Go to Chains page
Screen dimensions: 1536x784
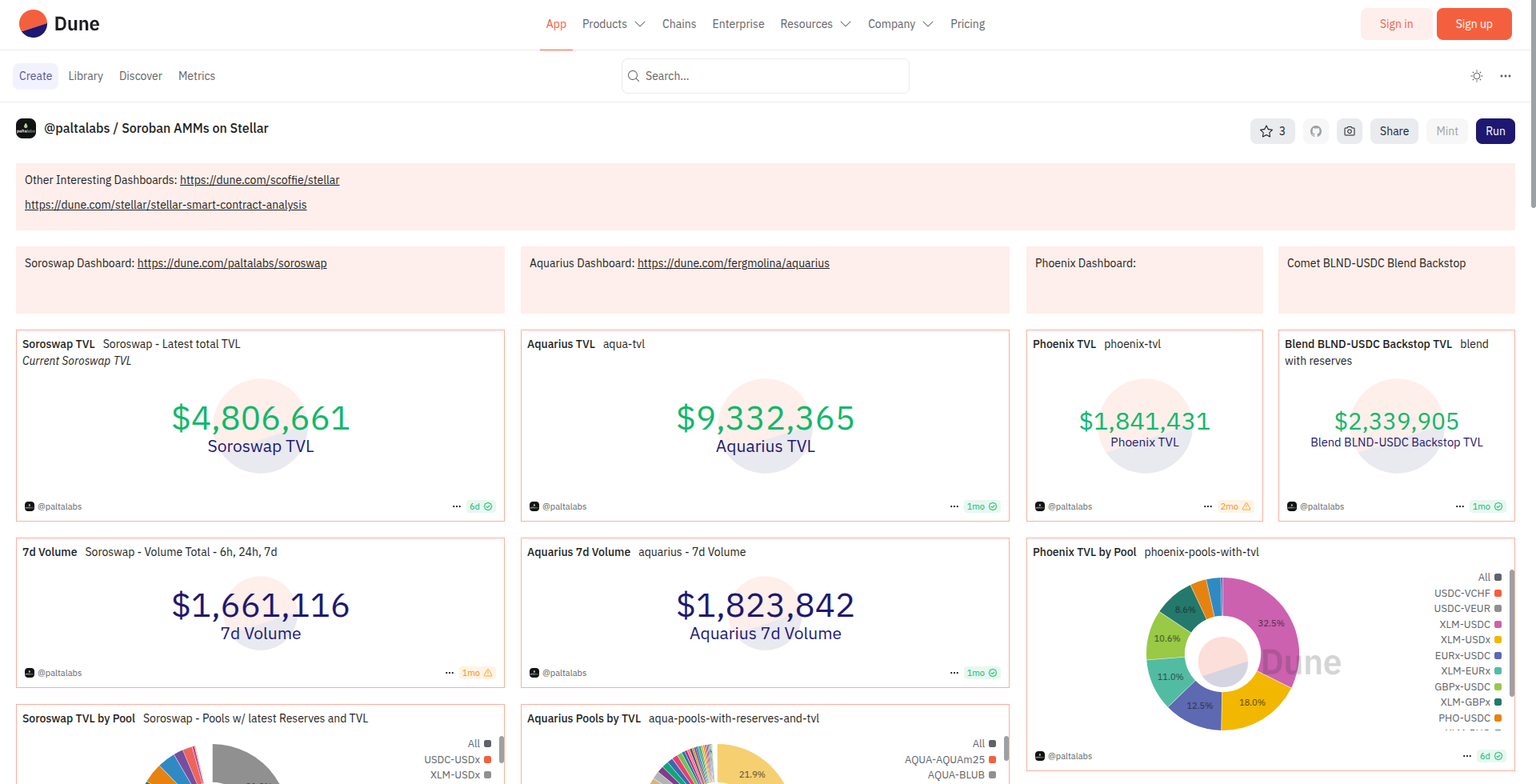(679, 24)
